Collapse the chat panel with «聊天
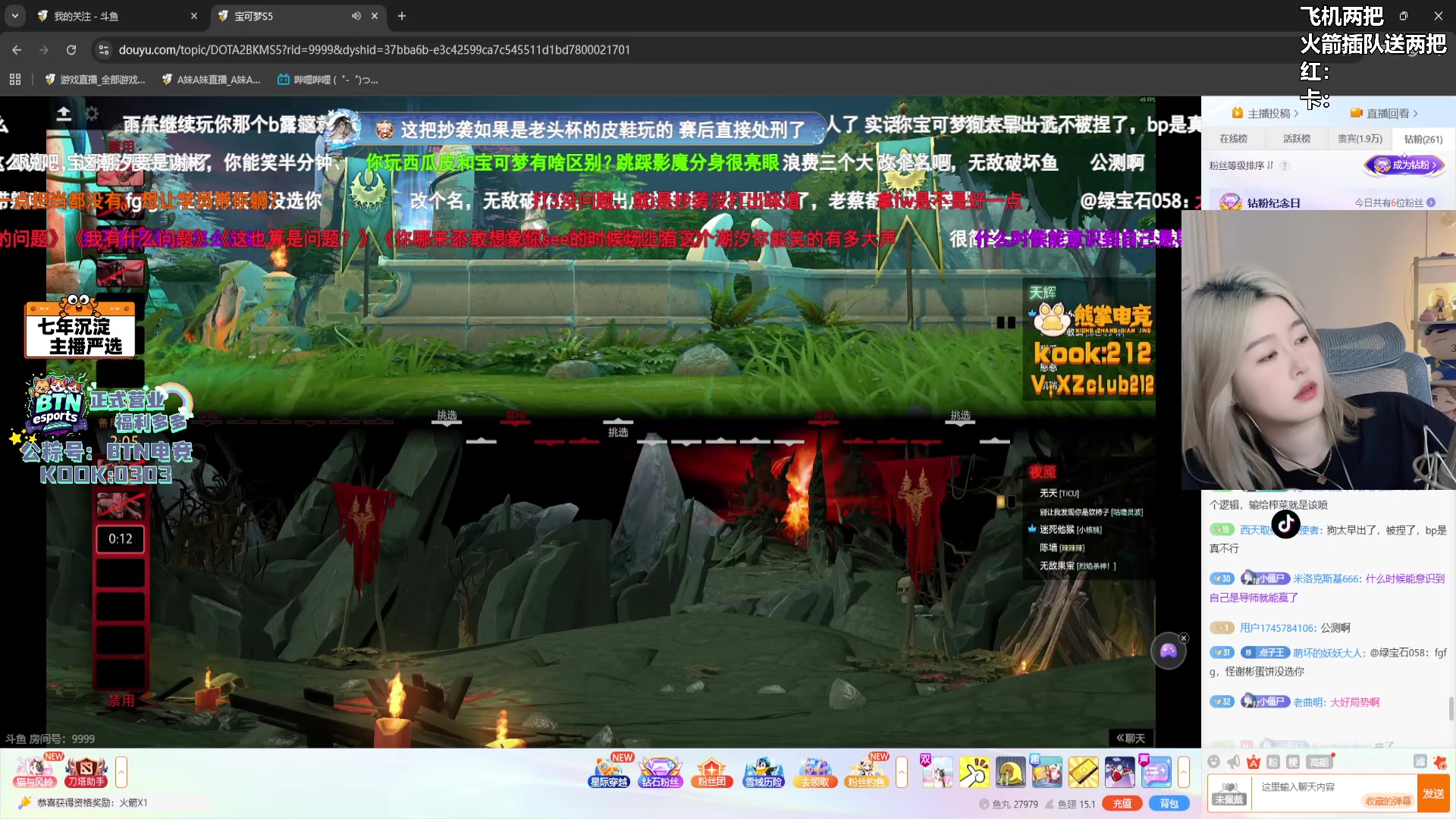 click(x=1131, y=738)
